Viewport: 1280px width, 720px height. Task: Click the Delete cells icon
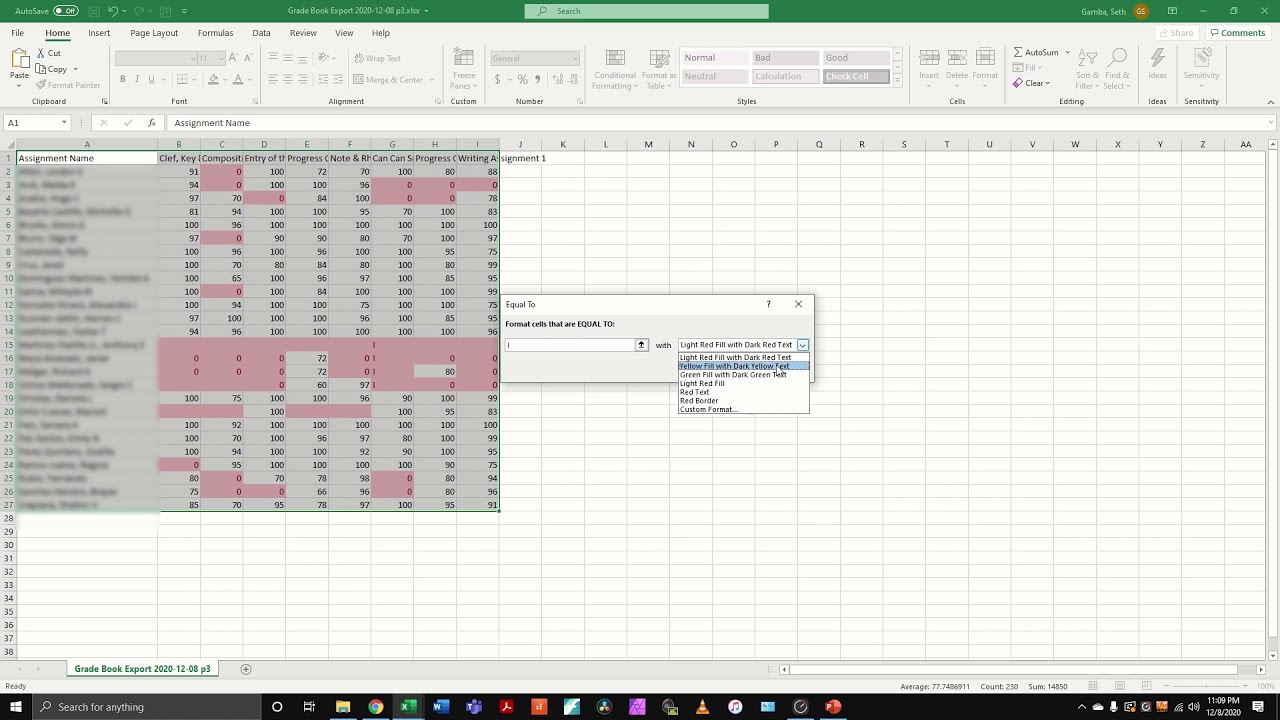pyautogui.click(x=957, y=58)
